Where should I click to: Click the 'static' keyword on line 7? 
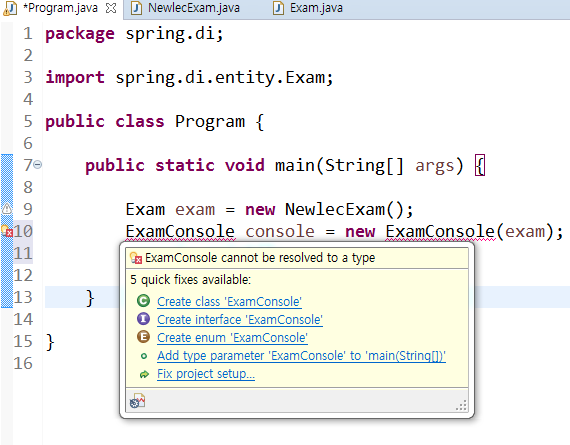coord(185,165)
